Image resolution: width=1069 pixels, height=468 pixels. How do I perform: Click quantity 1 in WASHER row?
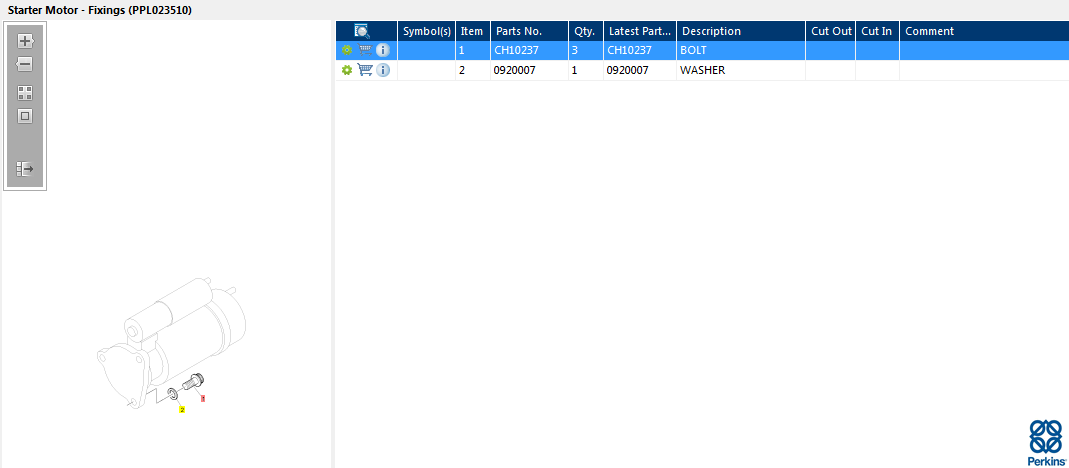586,70
